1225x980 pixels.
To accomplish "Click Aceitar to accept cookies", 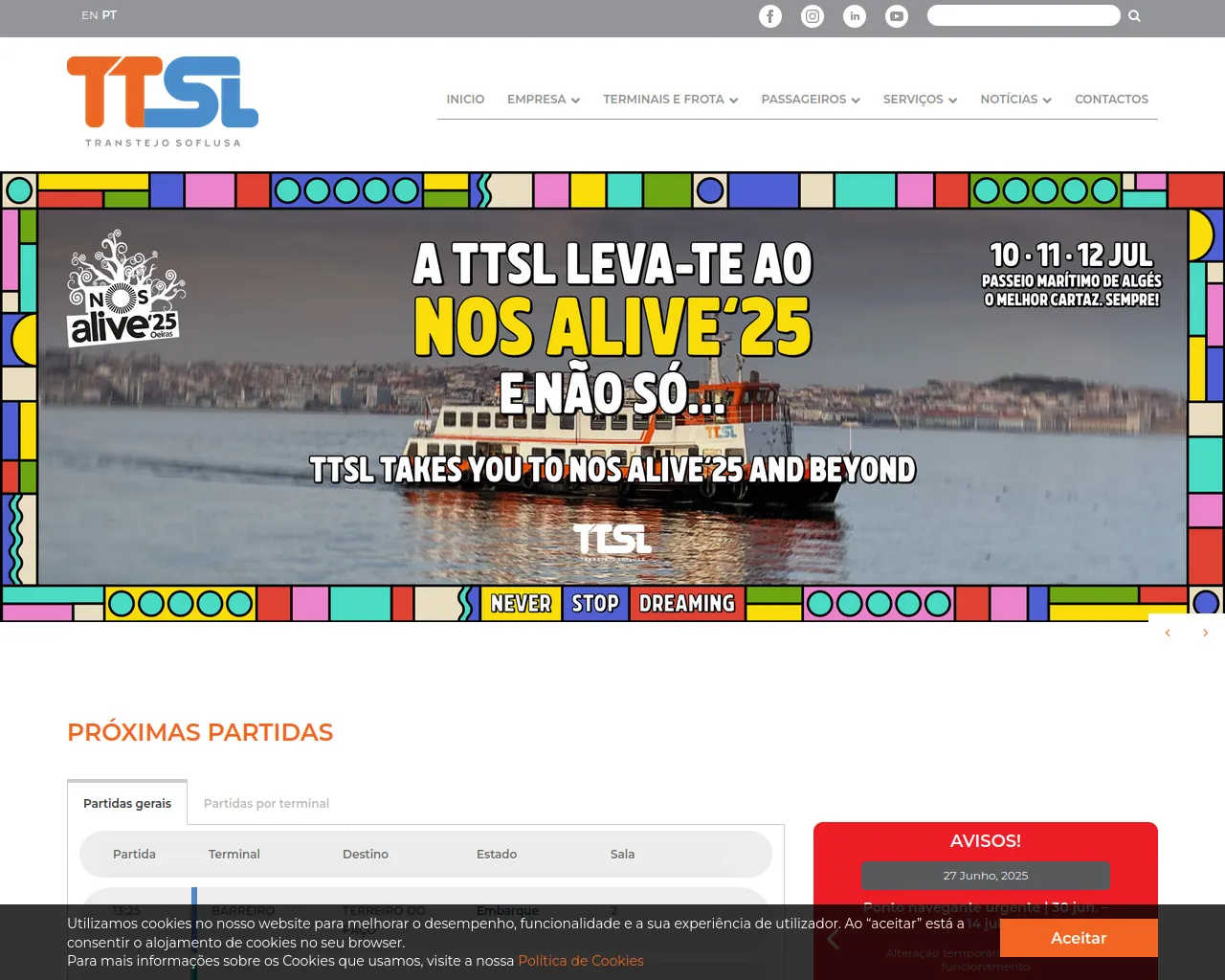I will (x=1079, y=938).
